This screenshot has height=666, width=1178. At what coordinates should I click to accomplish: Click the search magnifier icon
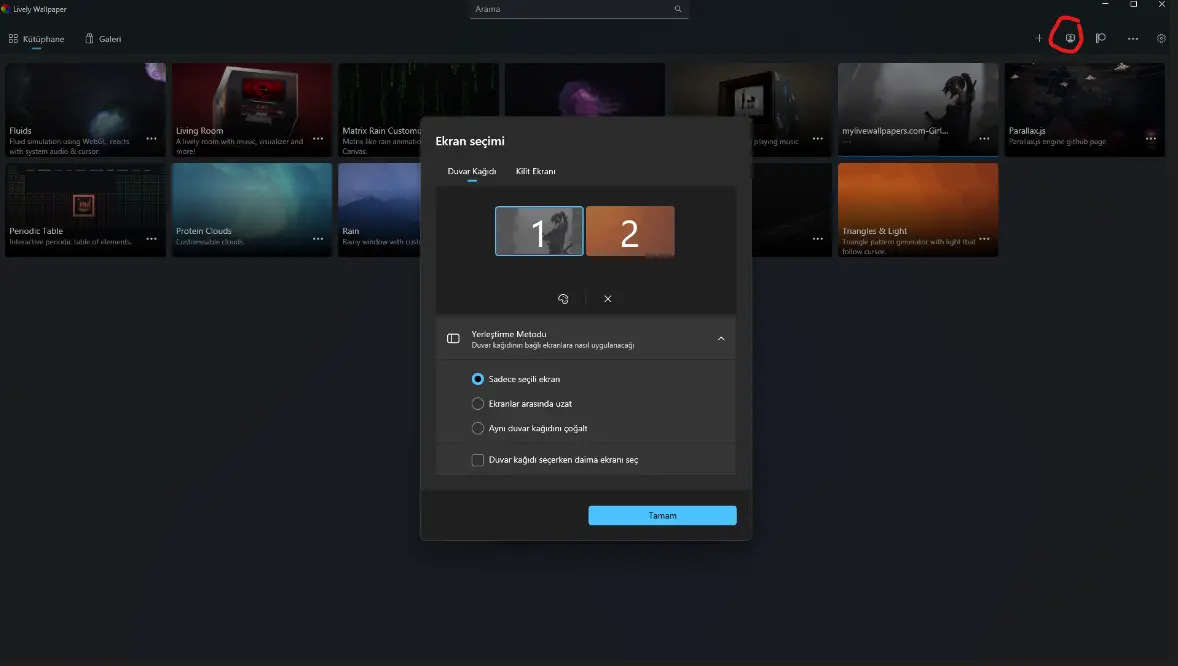click(678, 9)
